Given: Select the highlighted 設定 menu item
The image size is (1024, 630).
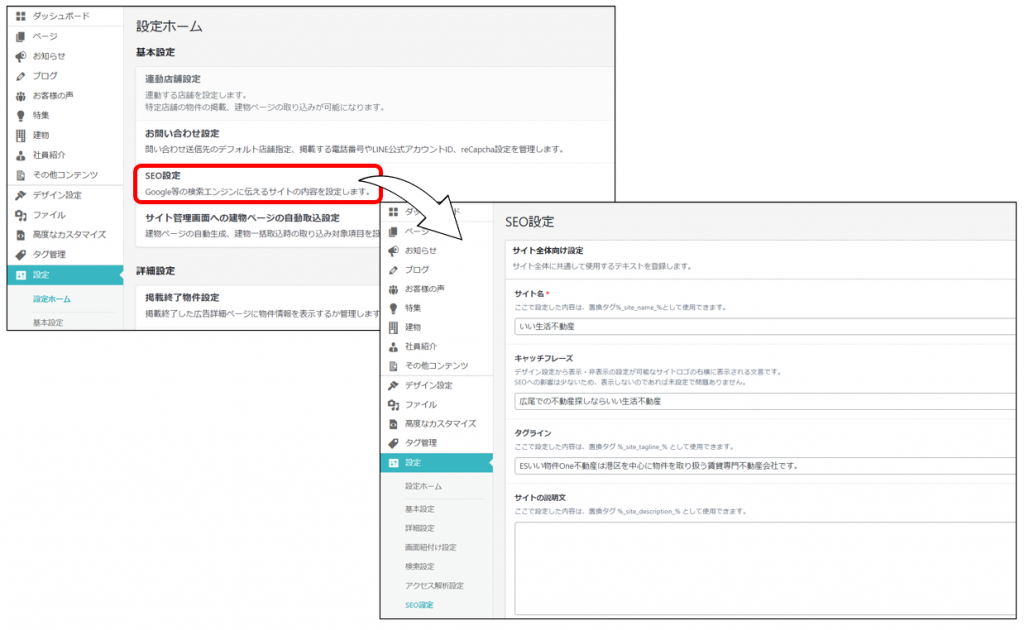Looking at the screenshot, I should pyautogui.click(x=60, y=274).
